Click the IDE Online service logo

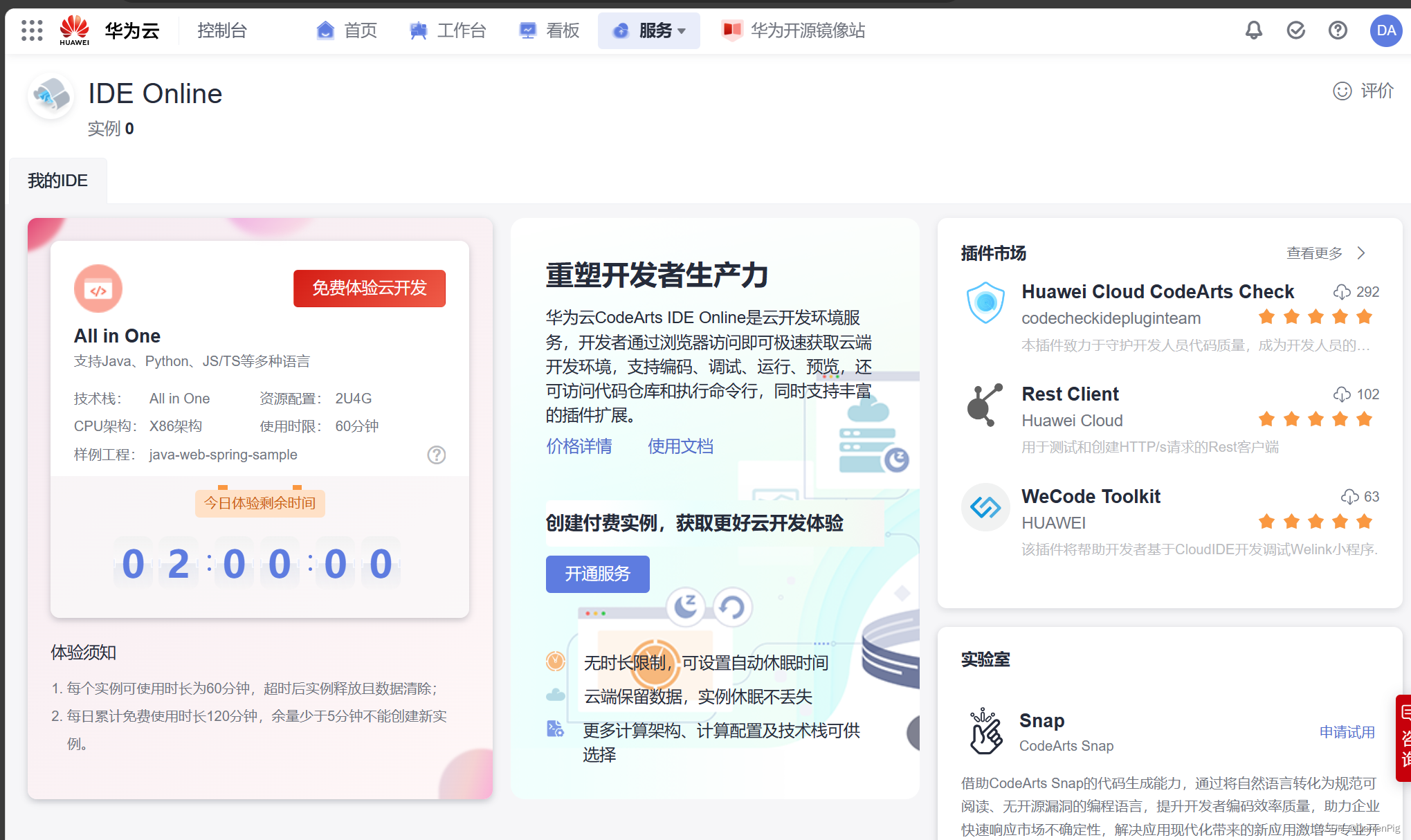(x=51, y=95)
